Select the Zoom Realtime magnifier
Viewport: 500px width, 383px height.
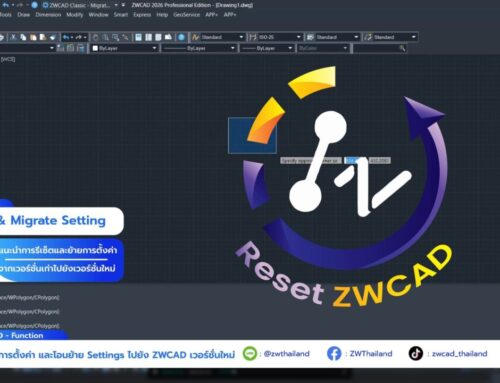(105, 37)
